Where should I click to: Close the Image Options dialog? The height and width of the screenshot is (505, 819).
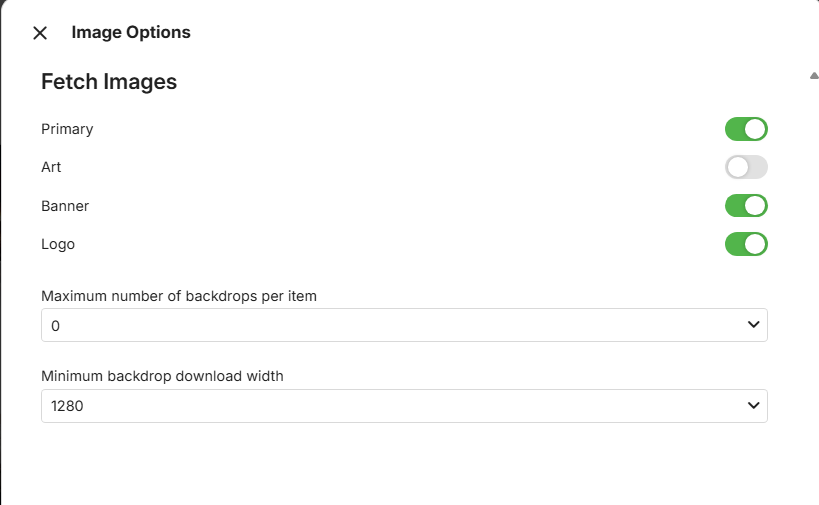pos(40,33)
